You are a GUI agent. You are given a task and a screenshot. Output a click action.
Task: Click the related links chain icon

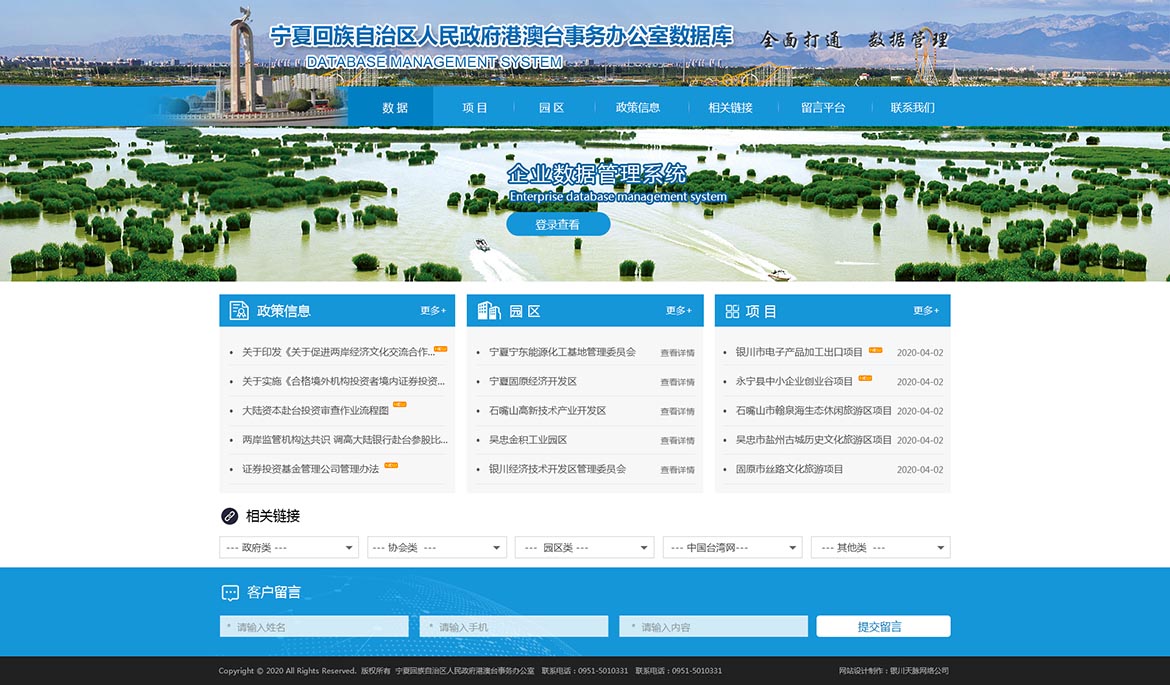(229, 516)
